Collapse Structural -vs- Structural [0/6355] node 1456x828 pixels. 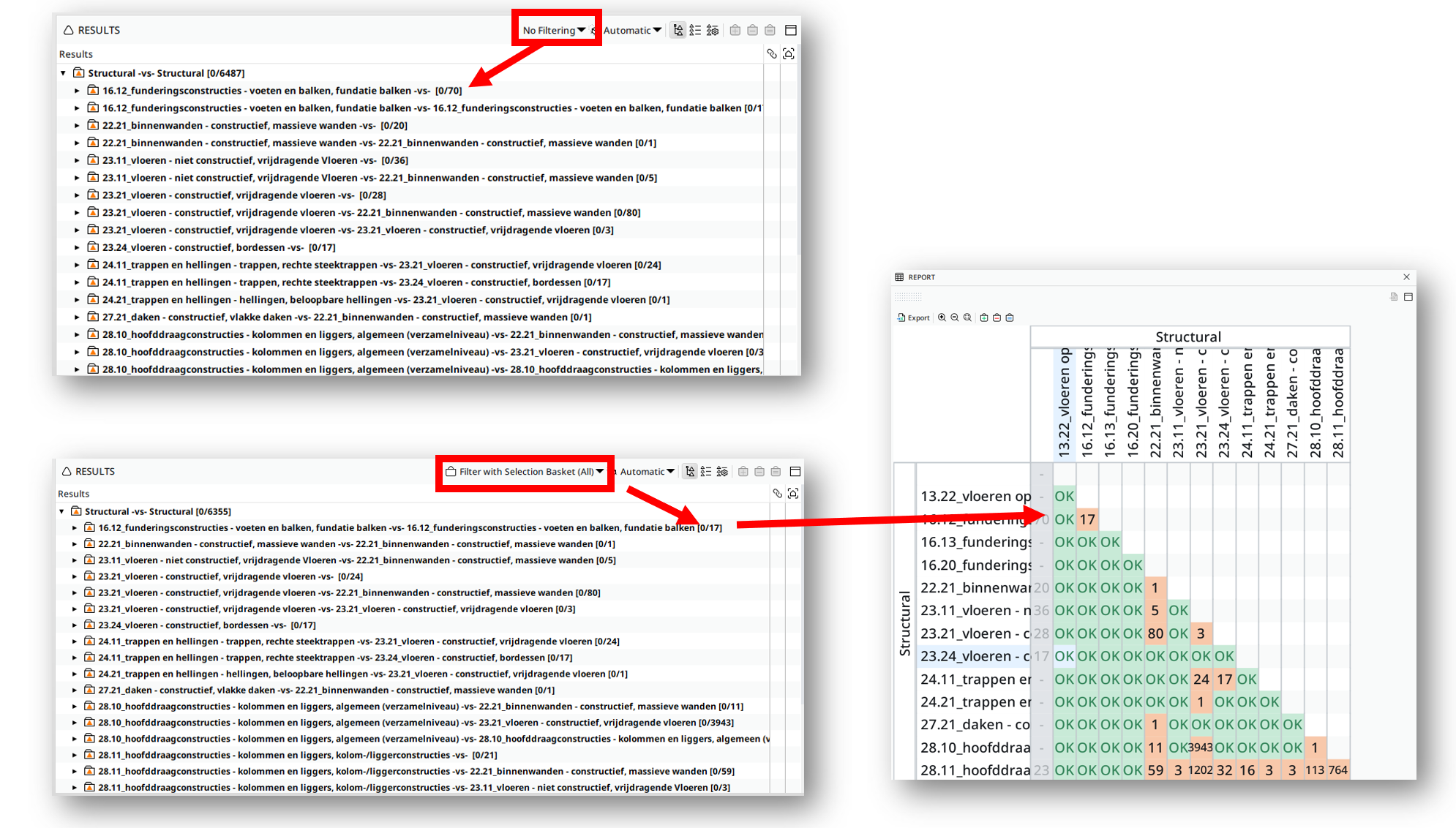[x=62, y=511]
